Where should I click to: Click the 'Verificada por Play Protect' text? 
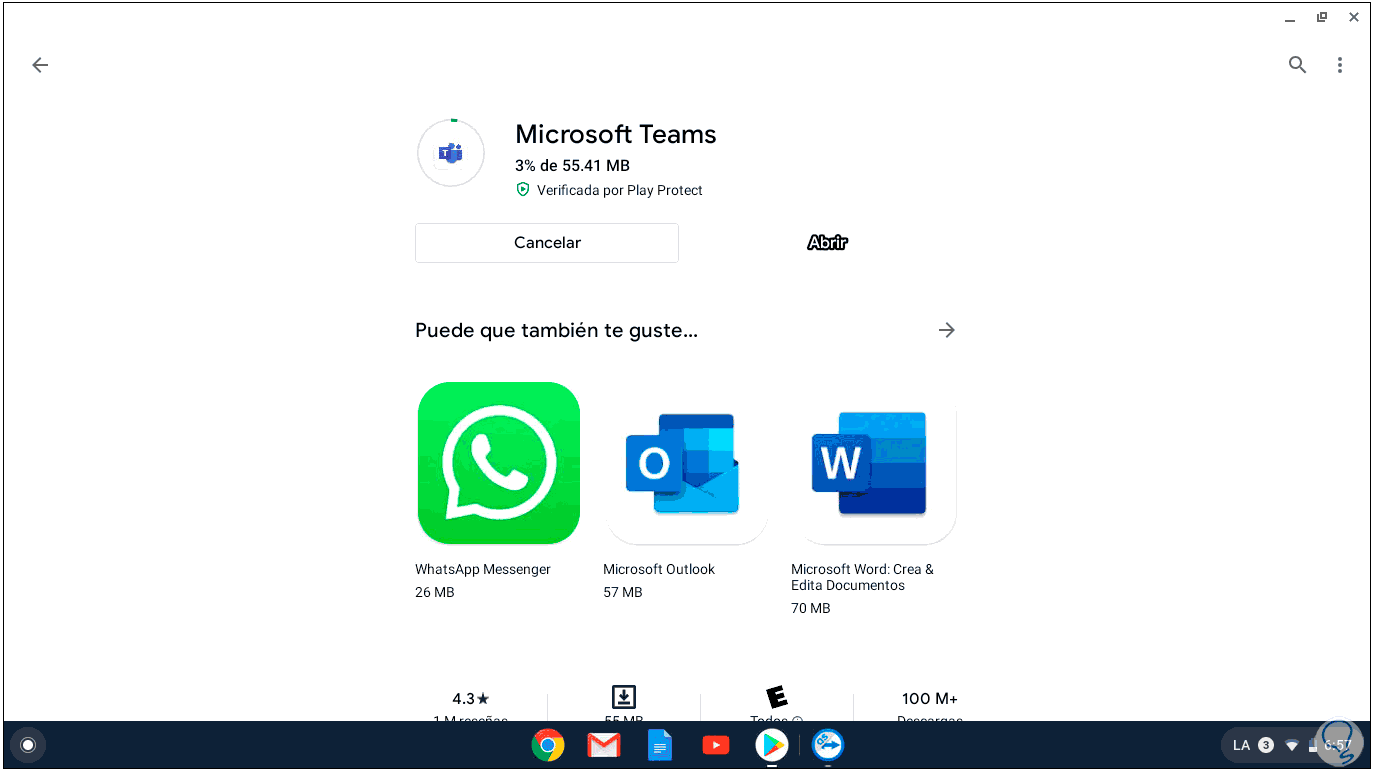(x=620, y=190)
